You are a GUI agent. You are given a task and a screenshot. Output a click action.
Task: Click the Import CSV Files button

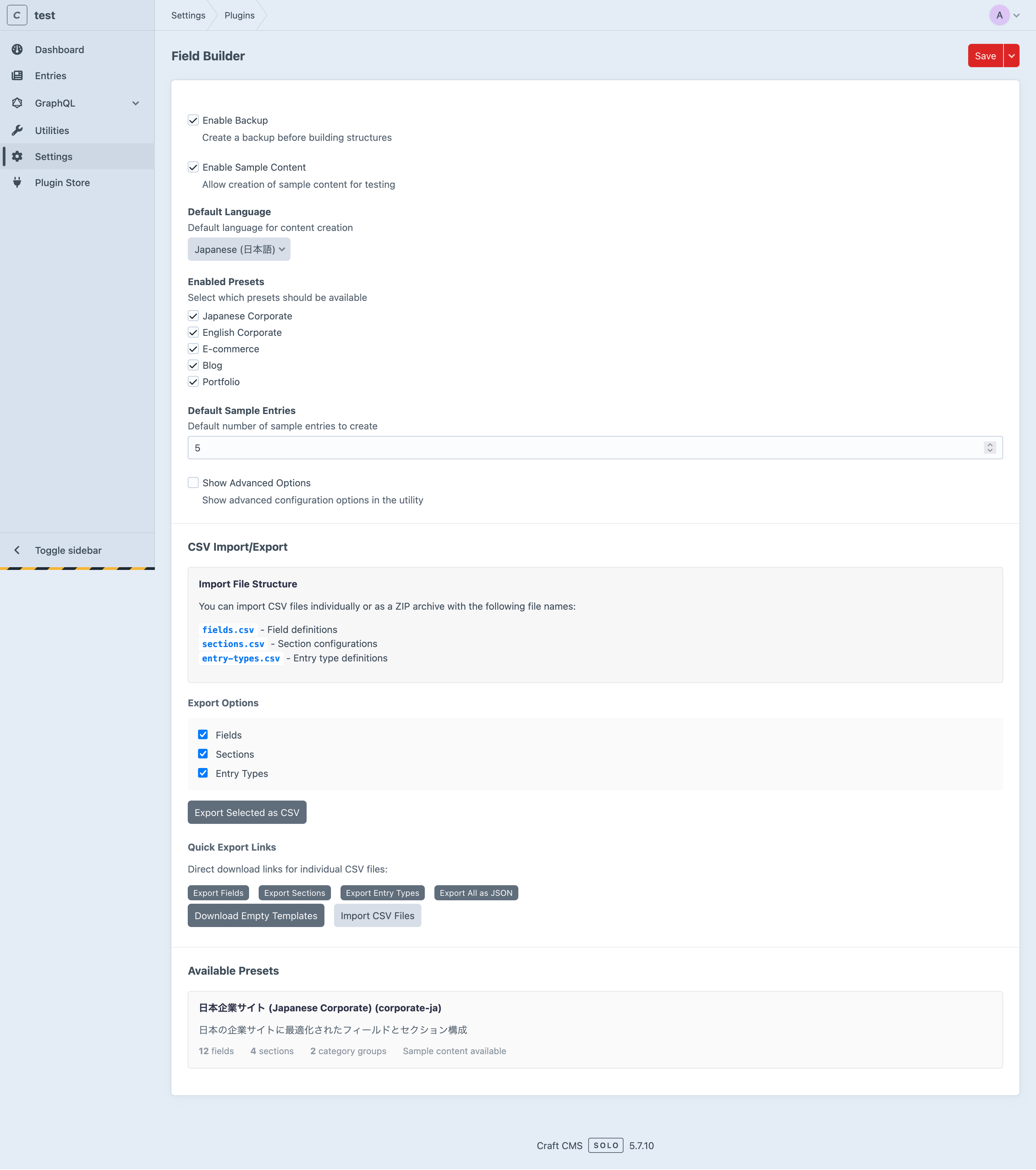[x=377, y=915]
